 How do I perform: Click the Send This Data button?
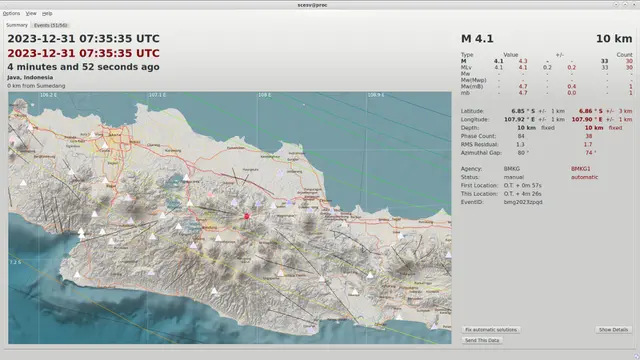click(482, 340)
